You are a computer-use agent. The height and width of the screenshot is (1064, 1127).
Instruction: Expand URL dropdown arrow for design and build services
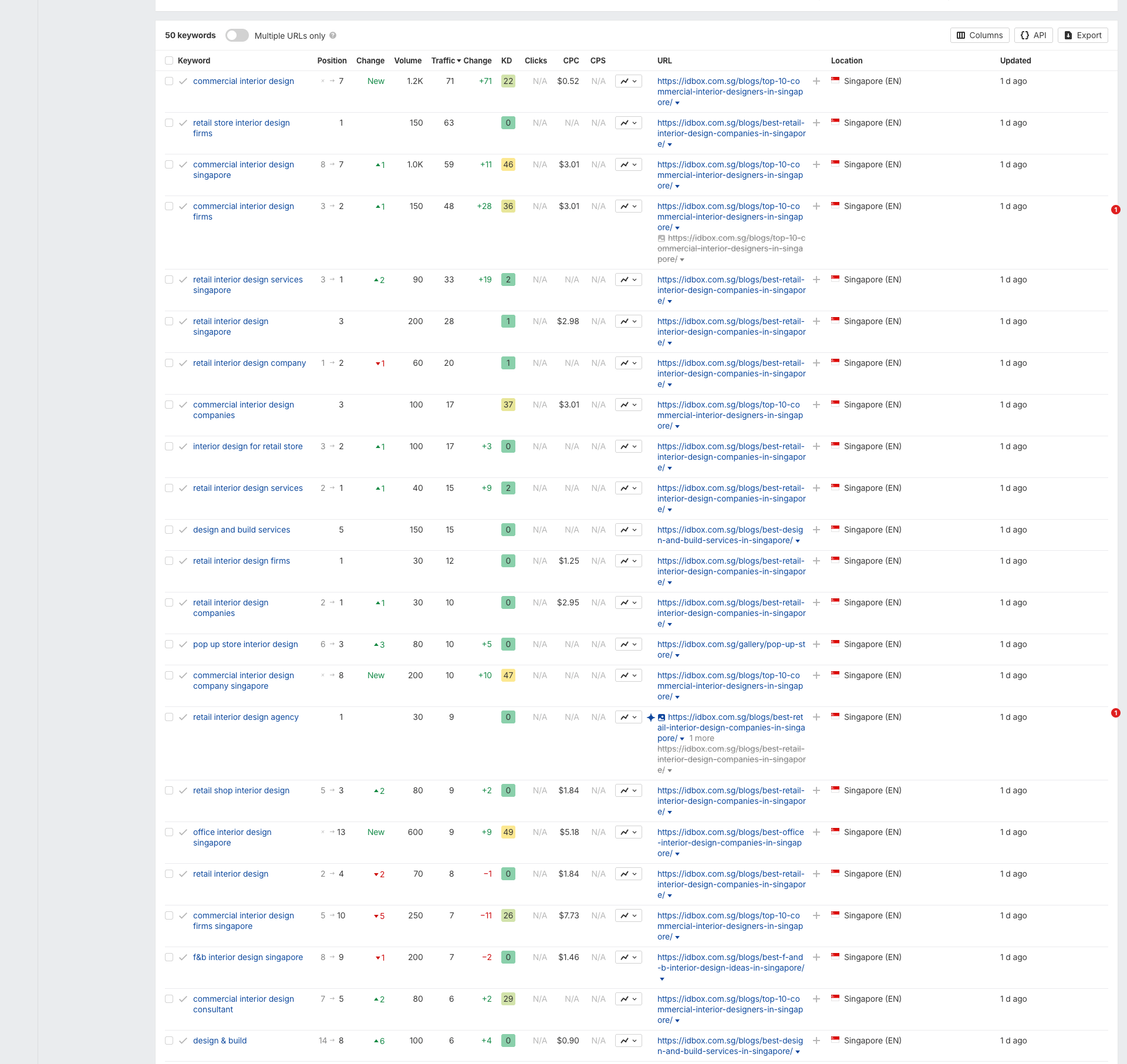coord(798,541)
